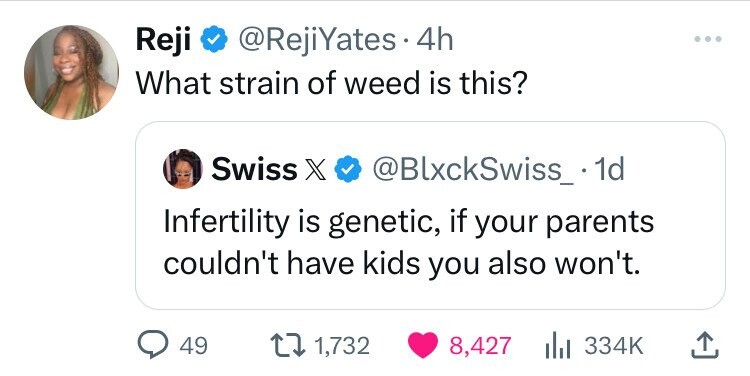750x376 pixels.
Task: Open Reji's profile picture
Action: 71,72
